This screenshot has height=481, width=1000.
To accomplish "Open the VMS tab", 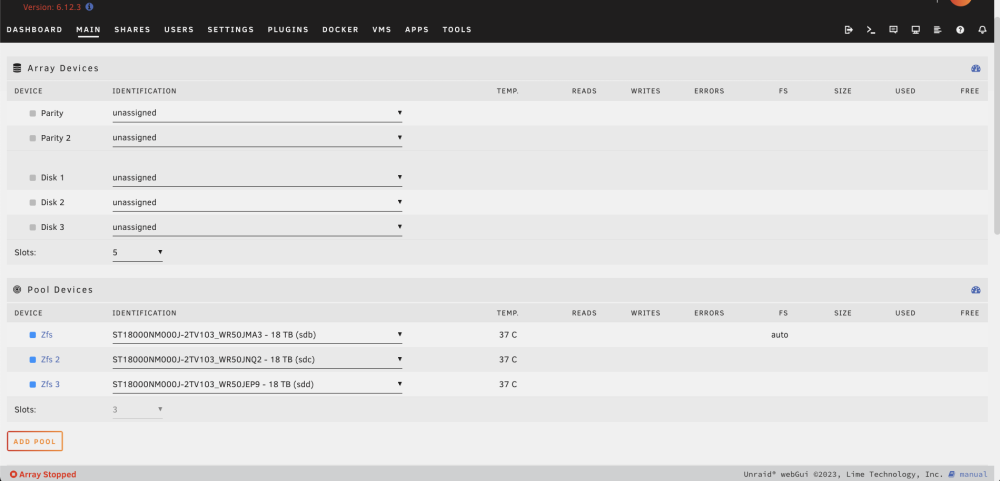I will [x=381, y=29].
